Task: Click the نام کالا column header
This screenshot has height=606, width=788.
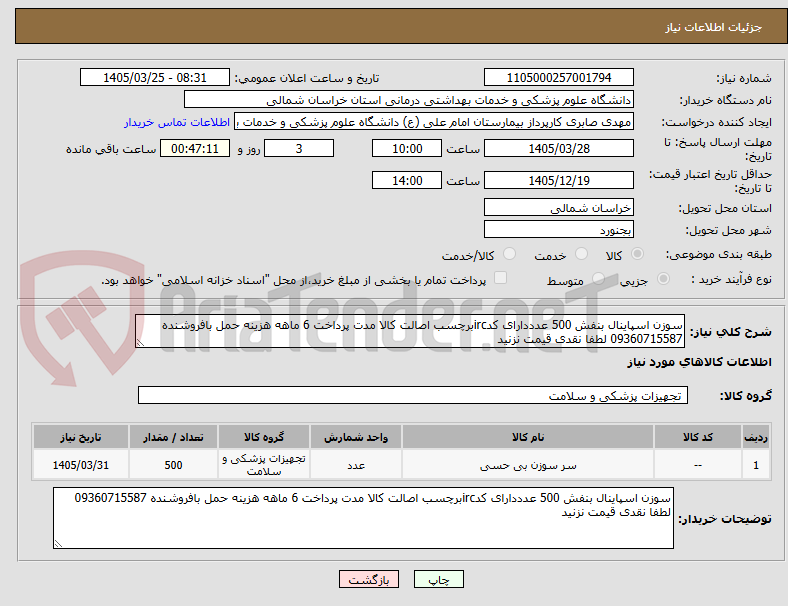Action: pos(528,437)
